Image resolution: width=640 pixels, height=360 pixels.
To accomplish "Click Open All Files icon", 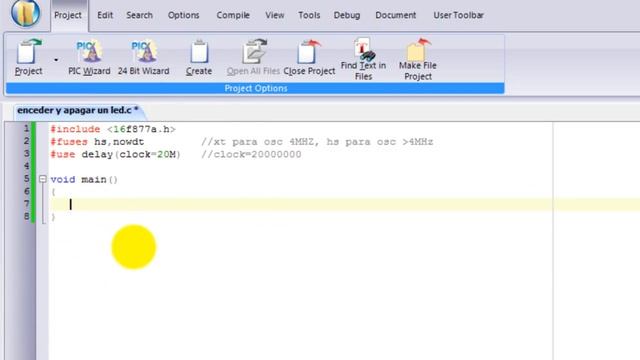I will click(253, 57).
